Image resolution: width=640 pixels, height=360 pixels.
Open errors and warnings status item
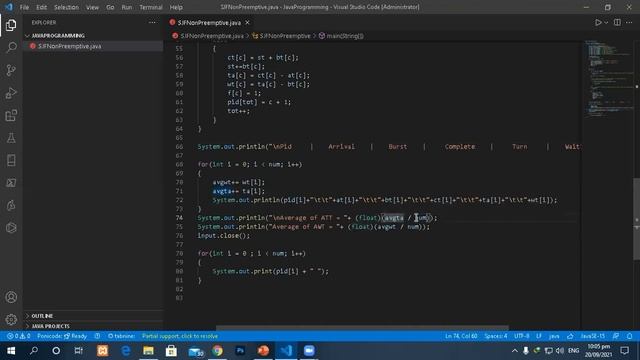coord(18,336)
